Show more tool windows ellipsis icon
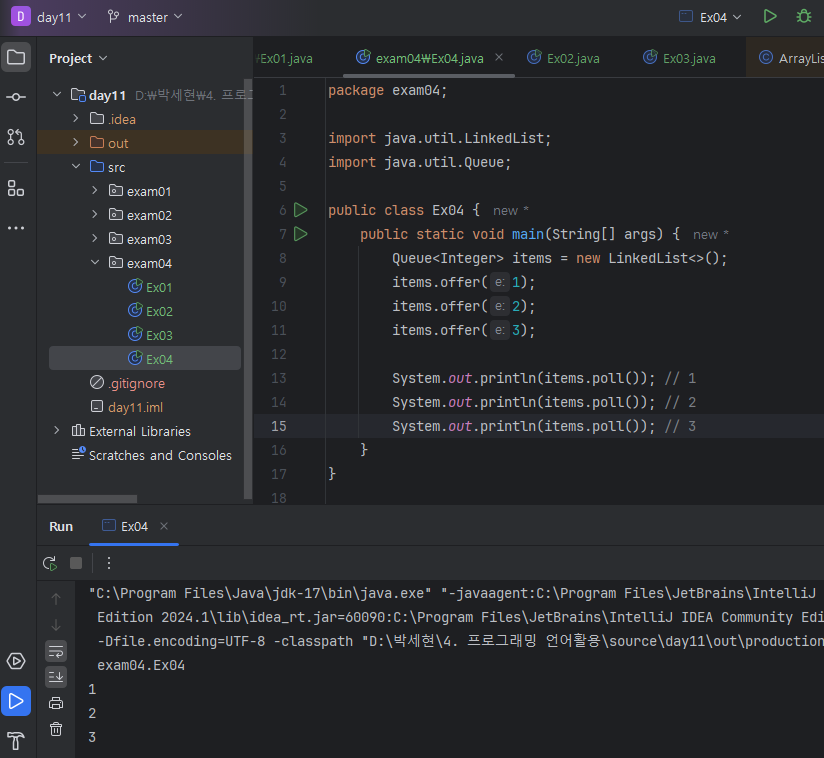Viewport: 824px width, 758px height. 16,228
